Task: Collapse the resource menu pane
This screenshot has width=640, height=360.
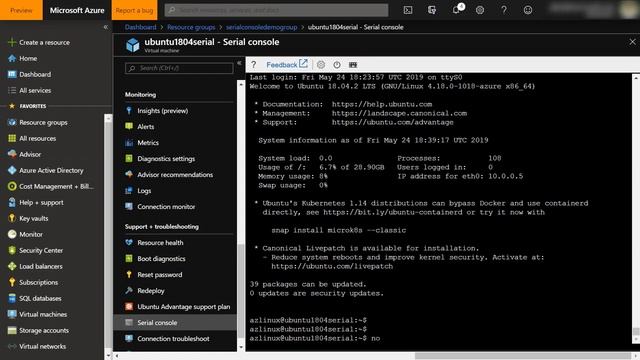Action: coord(239,63)
